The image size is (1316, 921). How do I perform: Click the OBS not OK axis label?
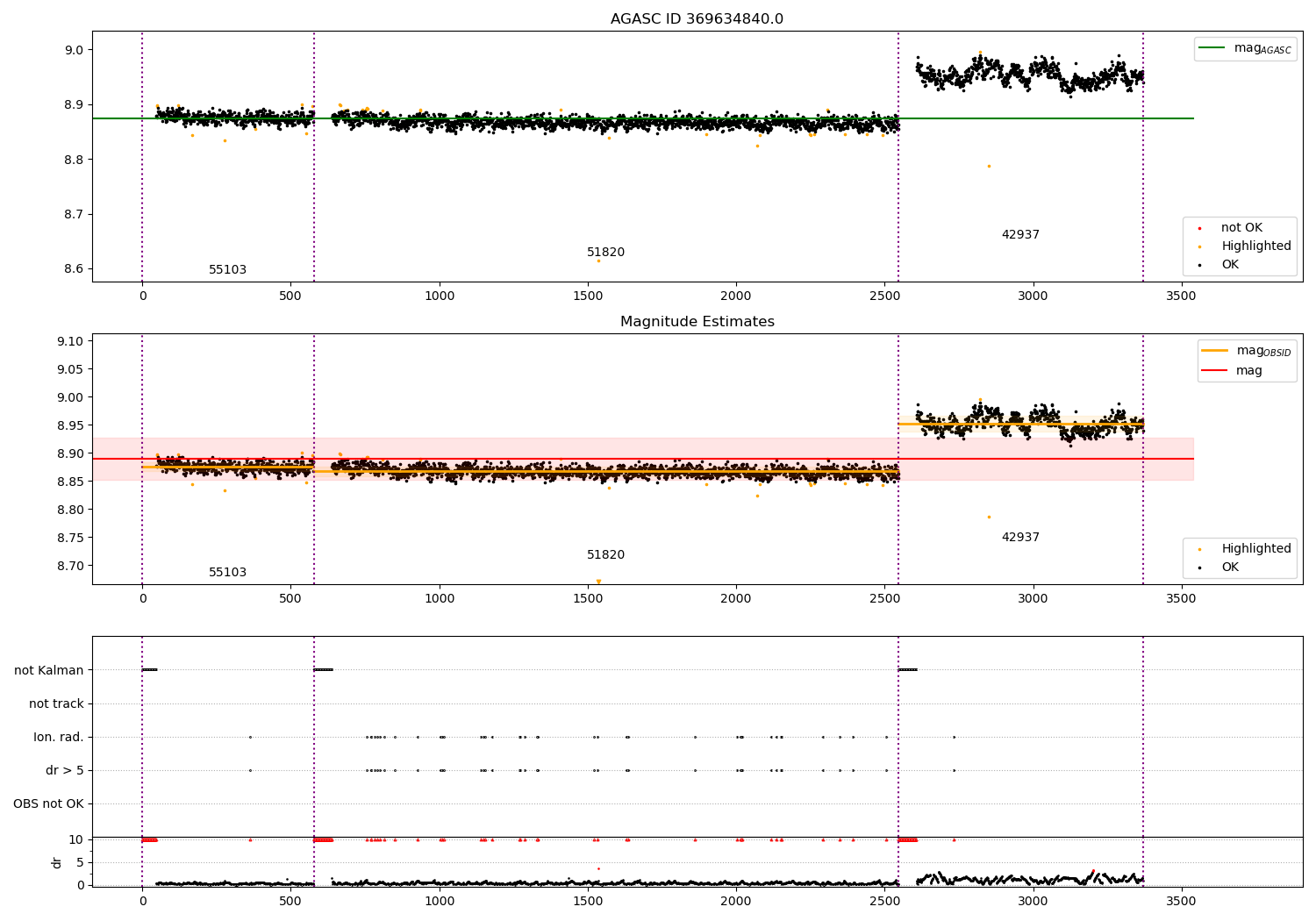tap(48, 804)
